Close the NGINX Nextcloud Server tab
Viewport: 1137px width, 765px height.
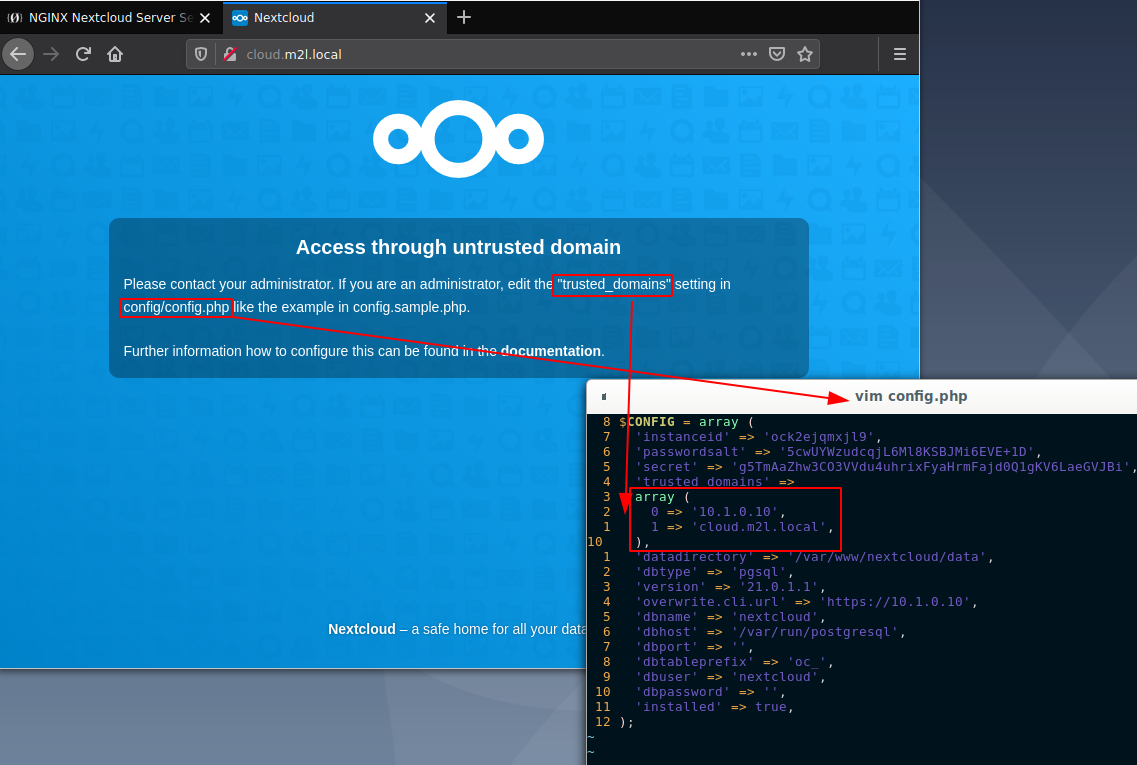click(205, 18)
